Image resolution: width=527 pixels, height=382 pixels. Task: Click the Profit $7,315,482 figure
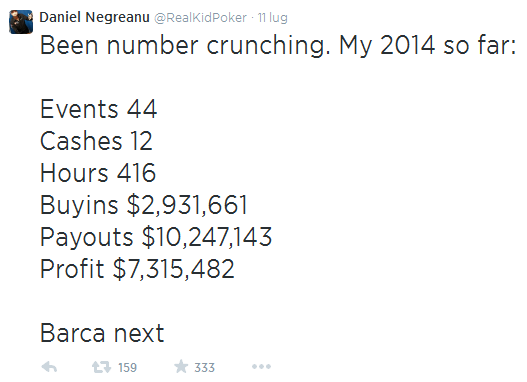tap(137, 269)
